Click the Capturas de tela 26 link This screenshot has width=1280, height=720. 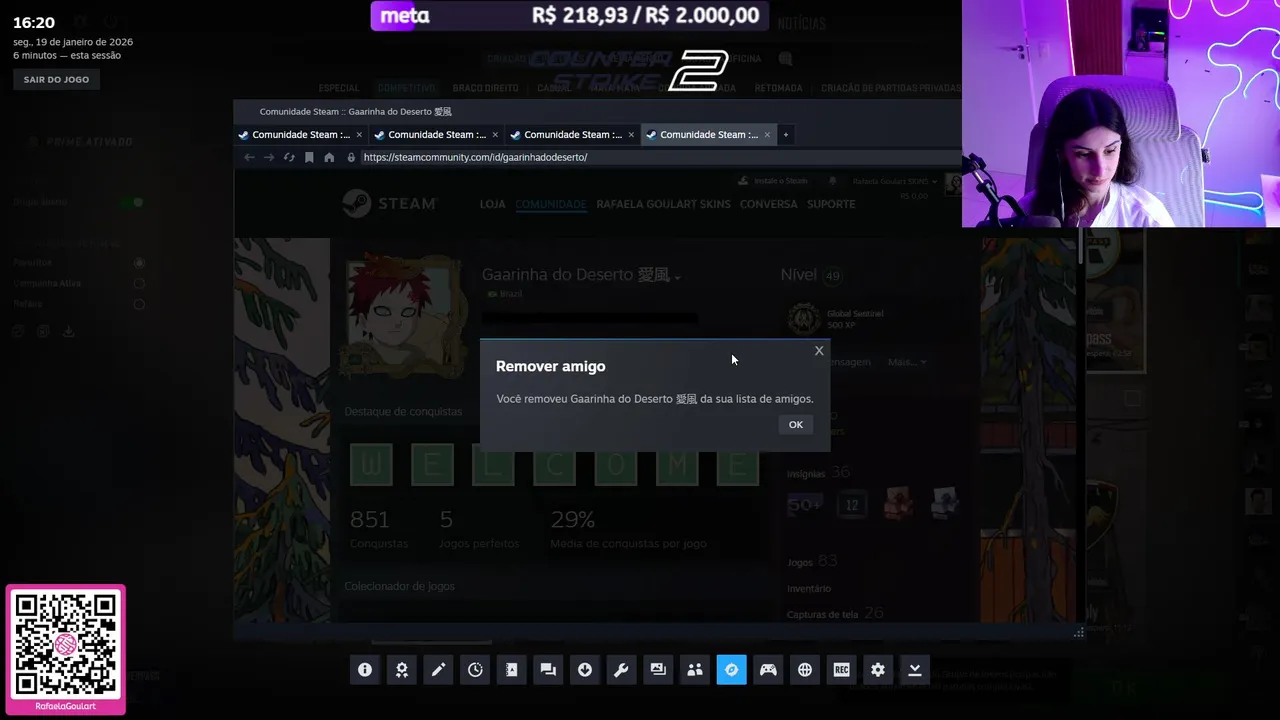pos(835,614)
